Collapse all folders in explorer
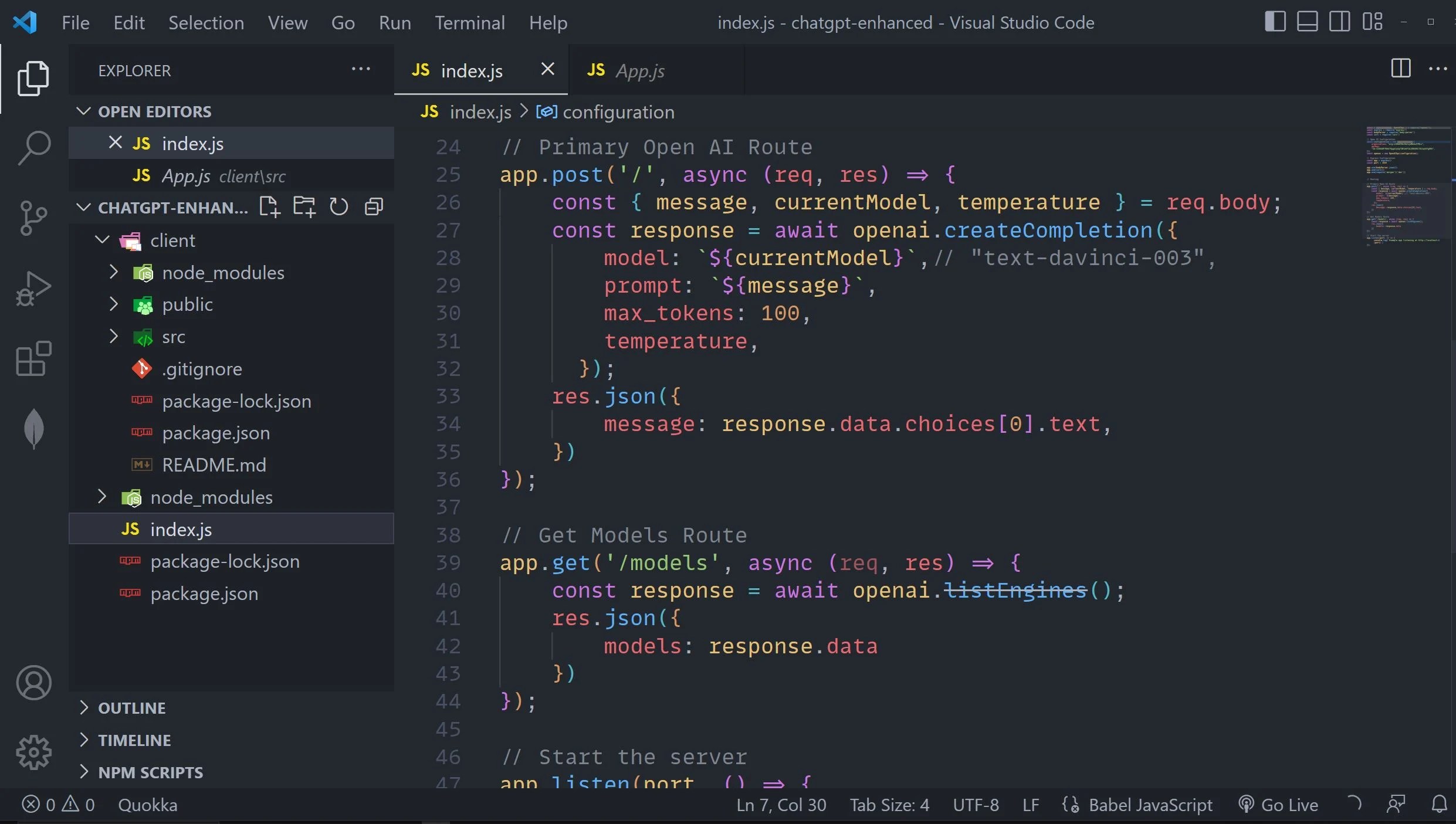1456x824 pixels. [x=374, y=207]
